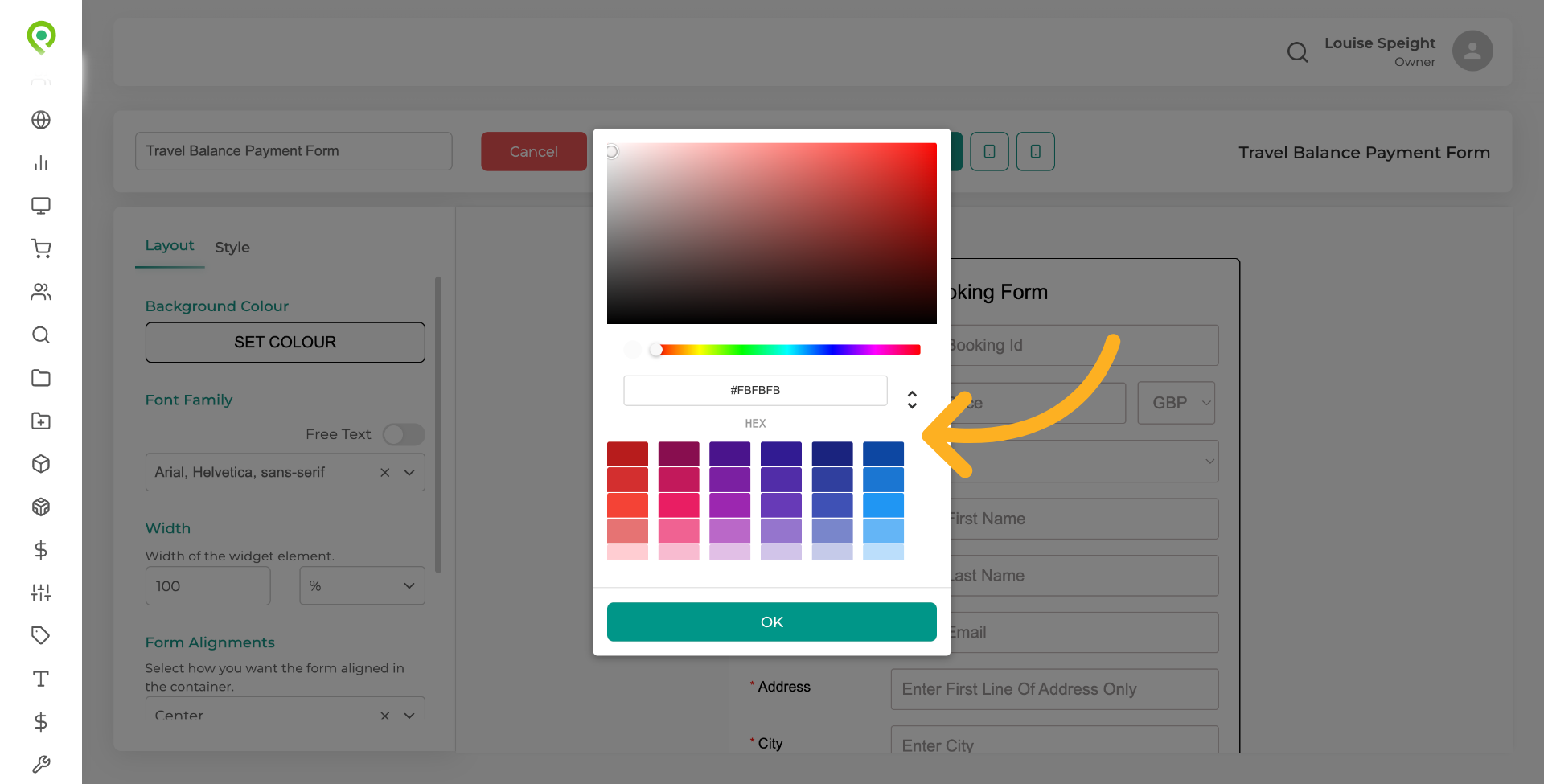1544x784 pixels.
Task: Open the GBP currency dropdown
Action: [x=1176, y=402]
